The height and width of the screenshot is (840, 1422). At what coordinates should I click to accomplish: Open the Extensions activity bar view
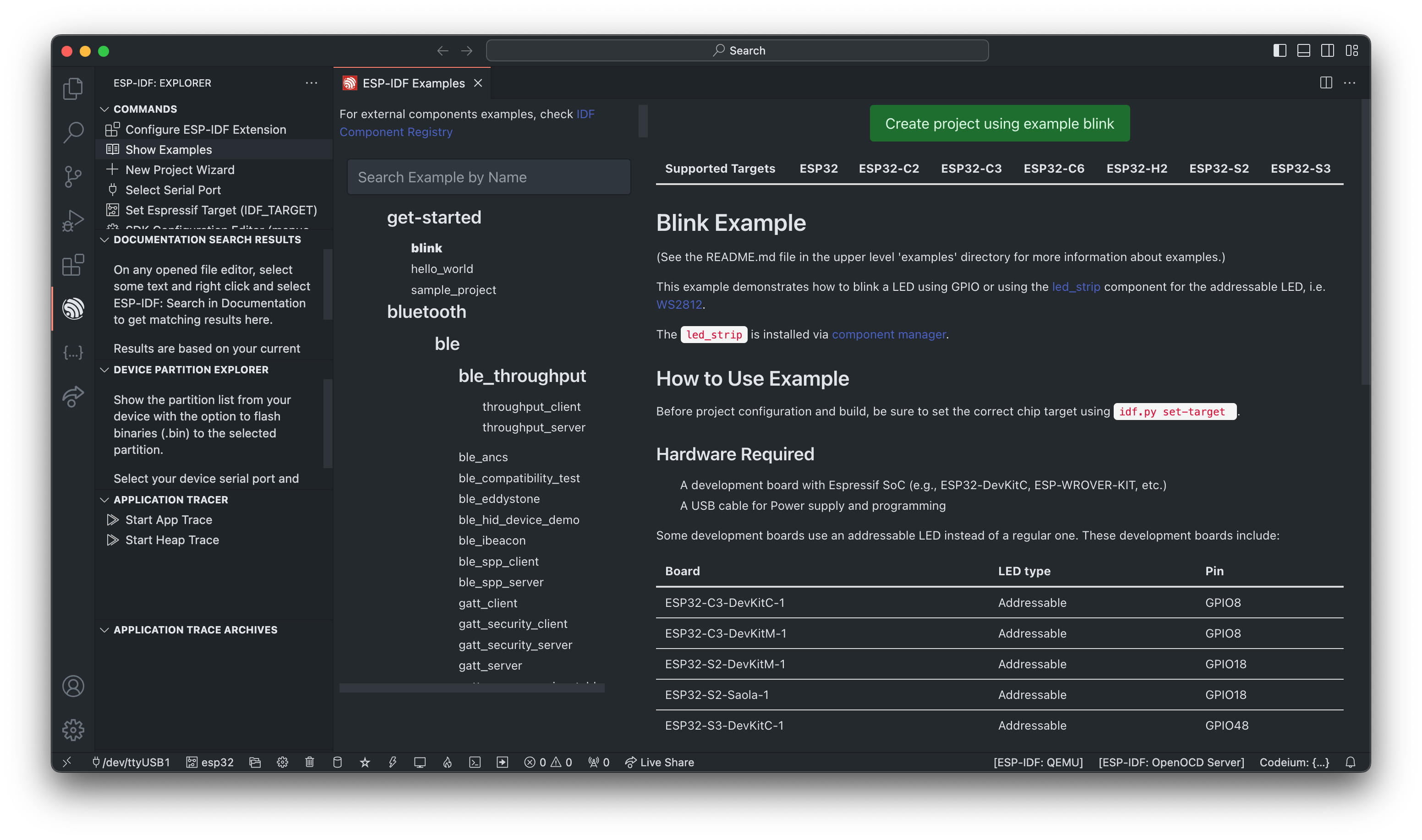(73, 264)
